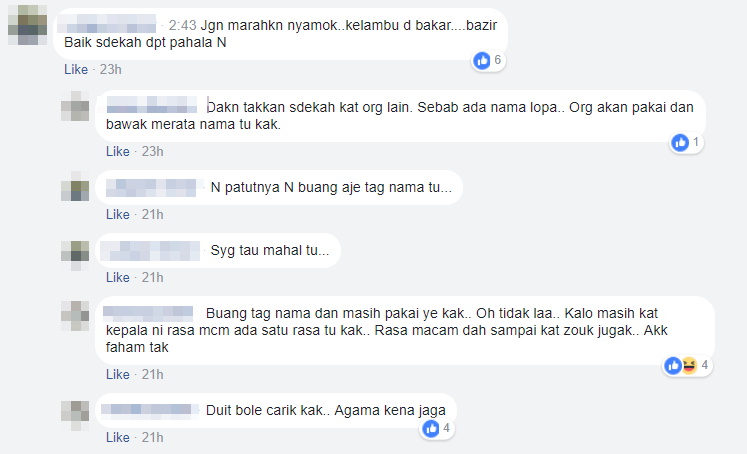Open avatar beside 'Syg tau mahal tu' reply
This screenshot has width=747, height=454.
tap(75, 255)
